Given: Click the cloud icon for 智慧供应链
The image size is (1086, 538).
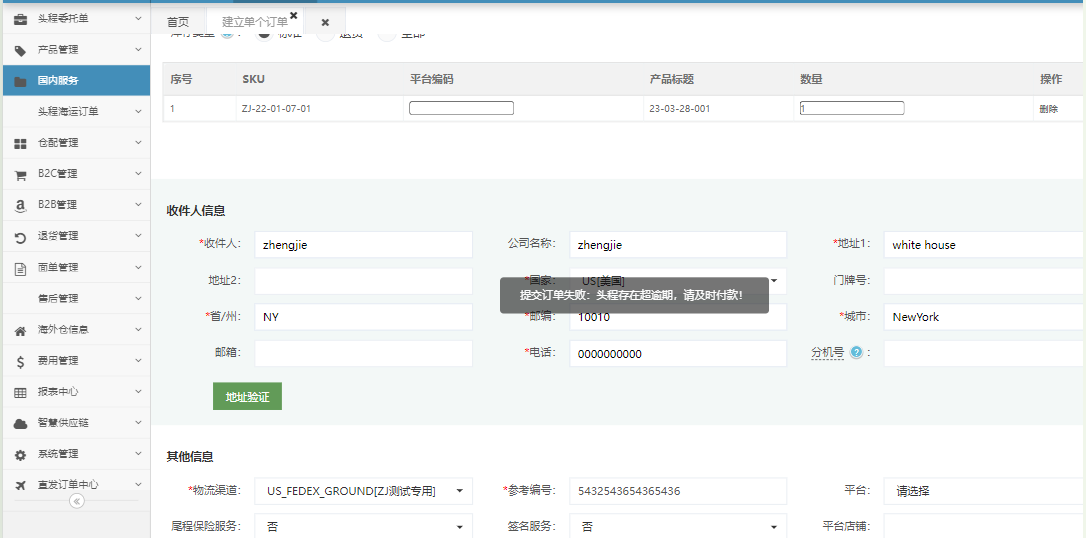Looking at the screenshot, I should click(21, 423).
